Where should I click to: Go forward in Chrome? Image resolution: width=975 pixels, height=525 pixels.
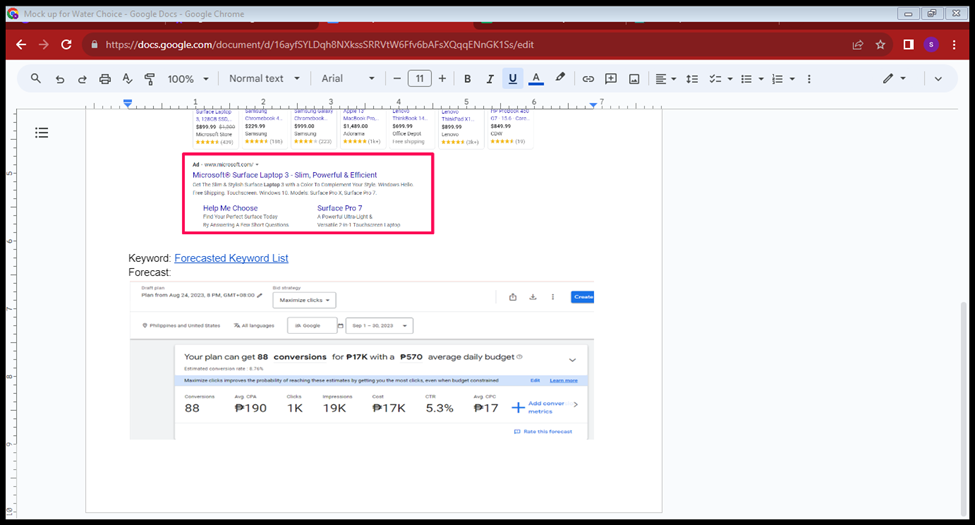pos(44,45)
